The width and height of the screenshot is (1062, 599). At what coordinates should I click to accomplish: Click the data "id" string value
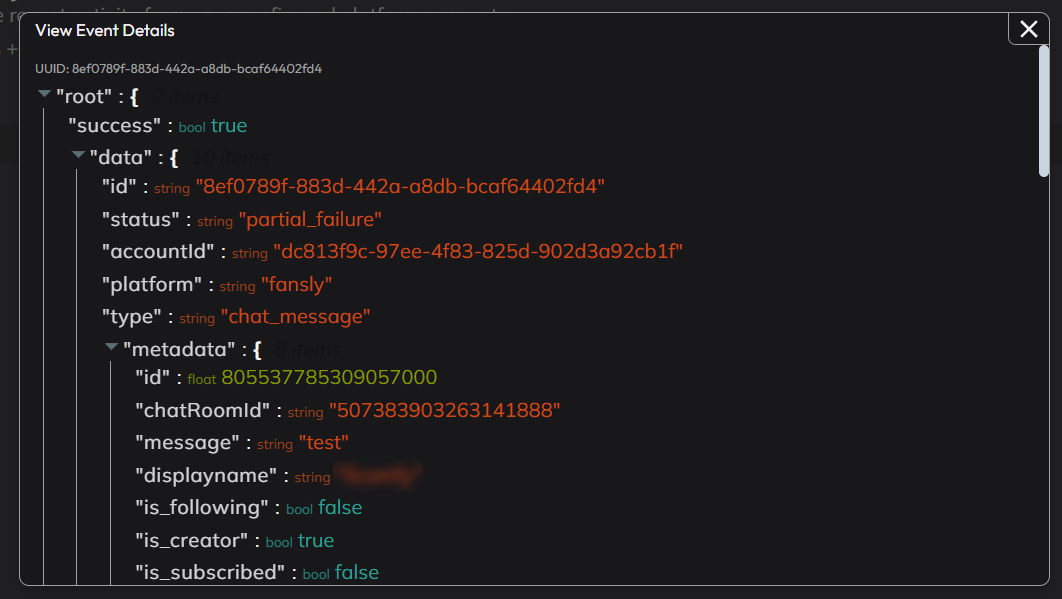pos(400,187)
